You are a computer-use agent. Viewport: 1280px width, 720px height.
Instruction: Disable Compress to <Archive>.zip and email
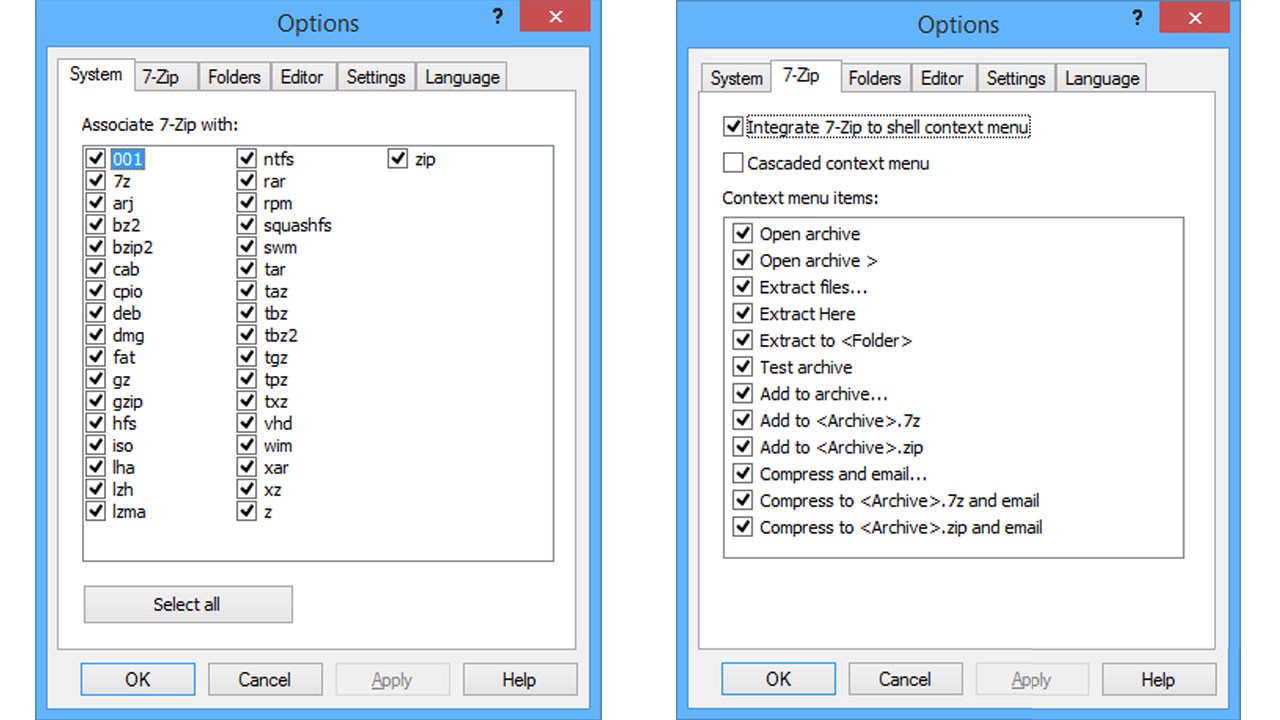tap(742, 527)
